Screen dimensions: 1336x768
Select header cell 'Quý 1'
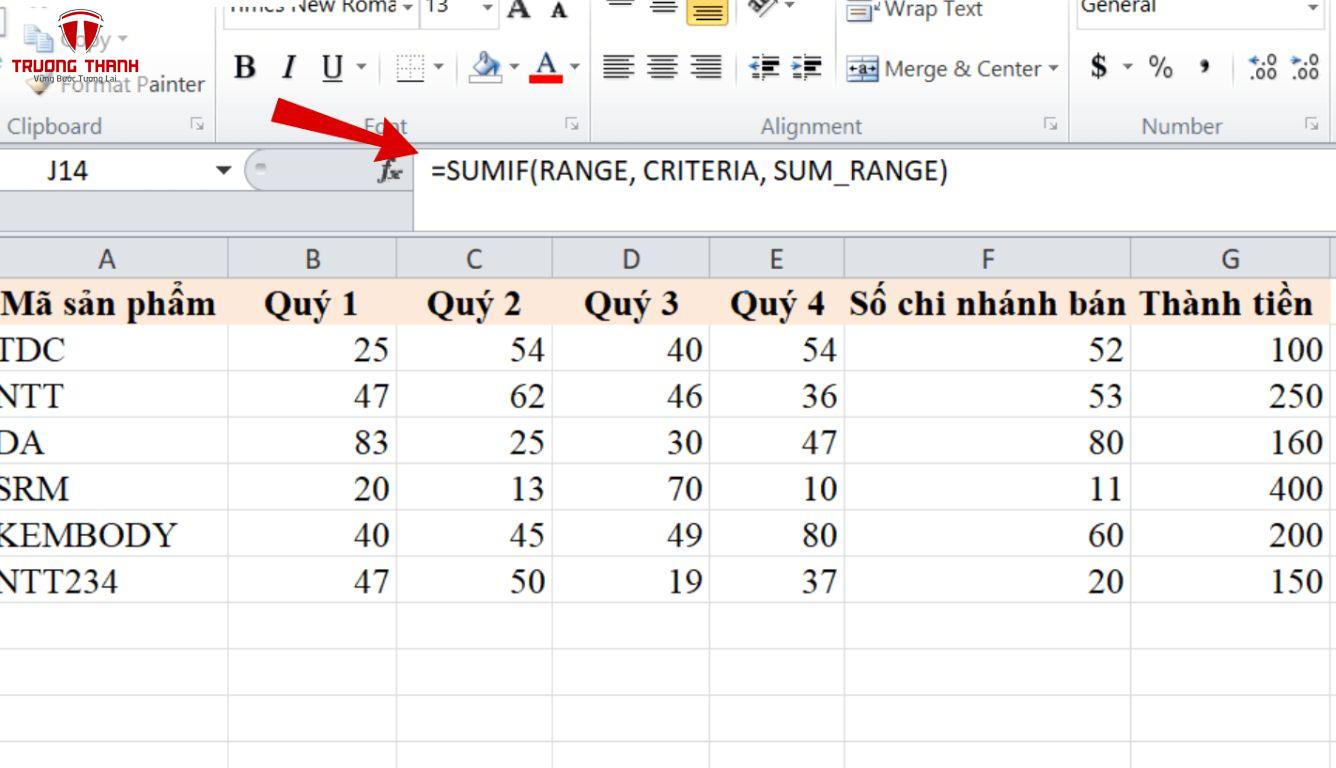[312, 303]
